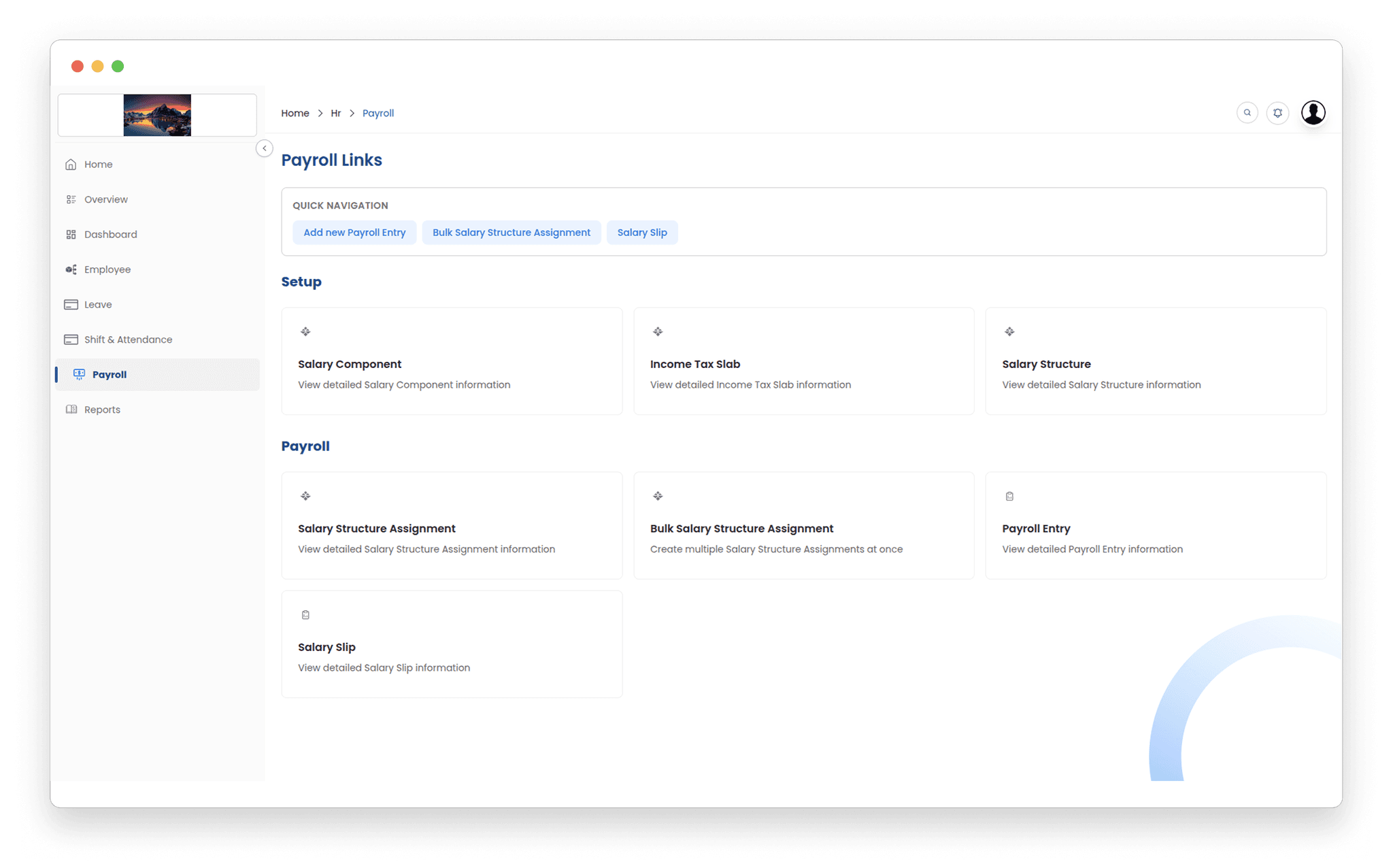Open the Employee module icon
The image size is (1393, 868).
click(71, 269)
